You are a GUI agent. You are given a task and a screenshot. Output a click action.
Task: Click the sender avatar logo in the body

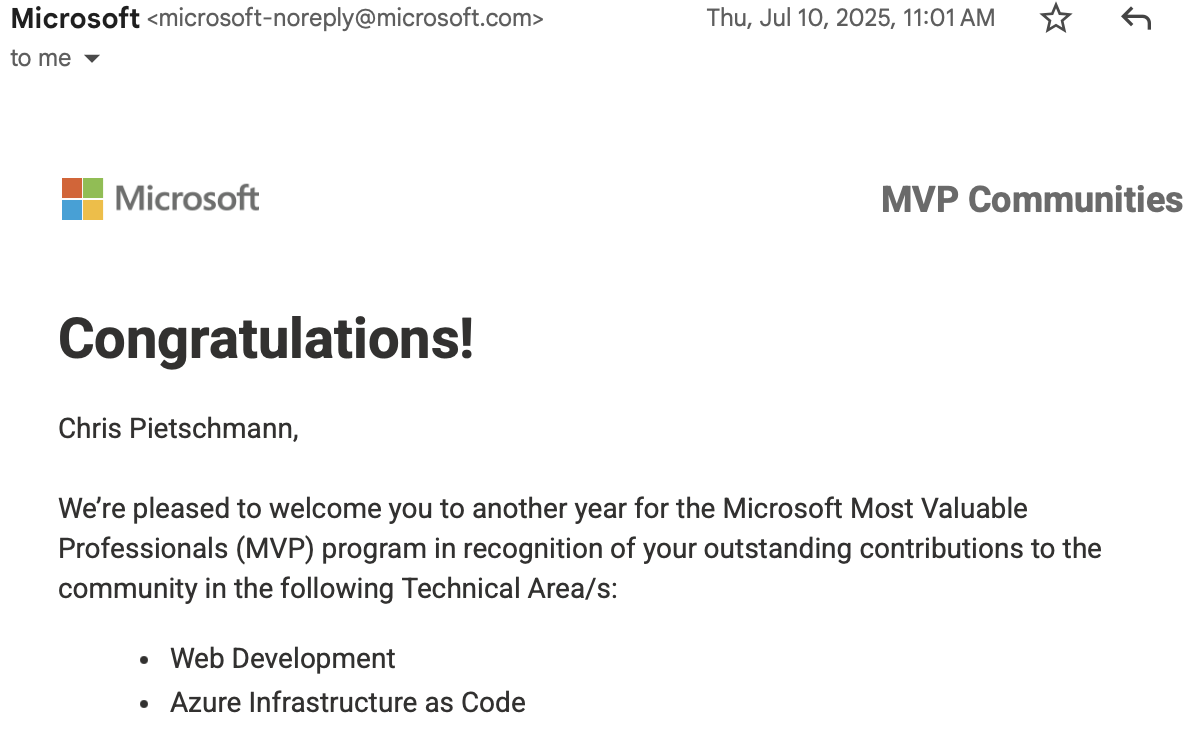[x=81, y=198]
